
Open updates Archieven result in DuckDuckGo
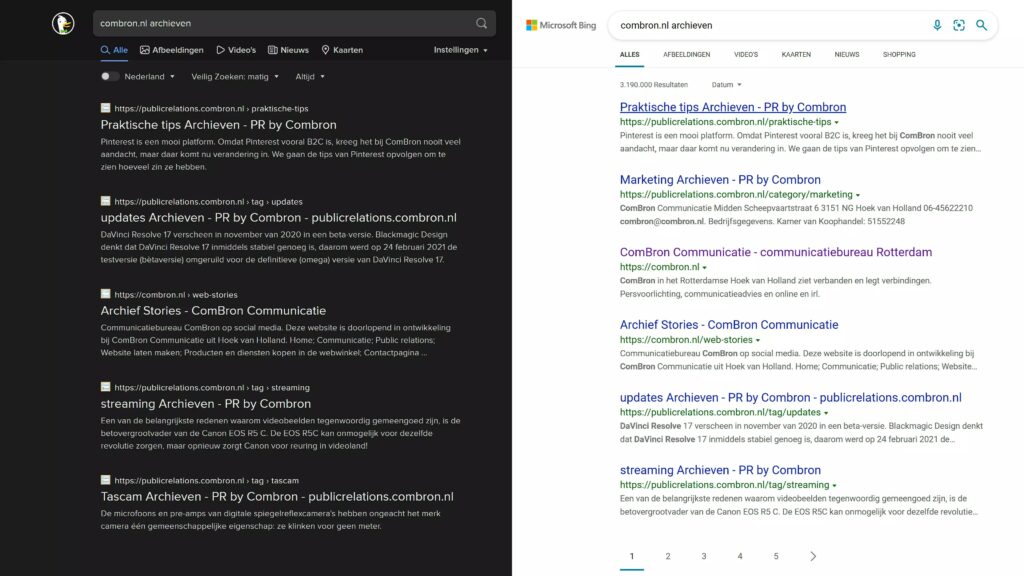click(279, 217)
